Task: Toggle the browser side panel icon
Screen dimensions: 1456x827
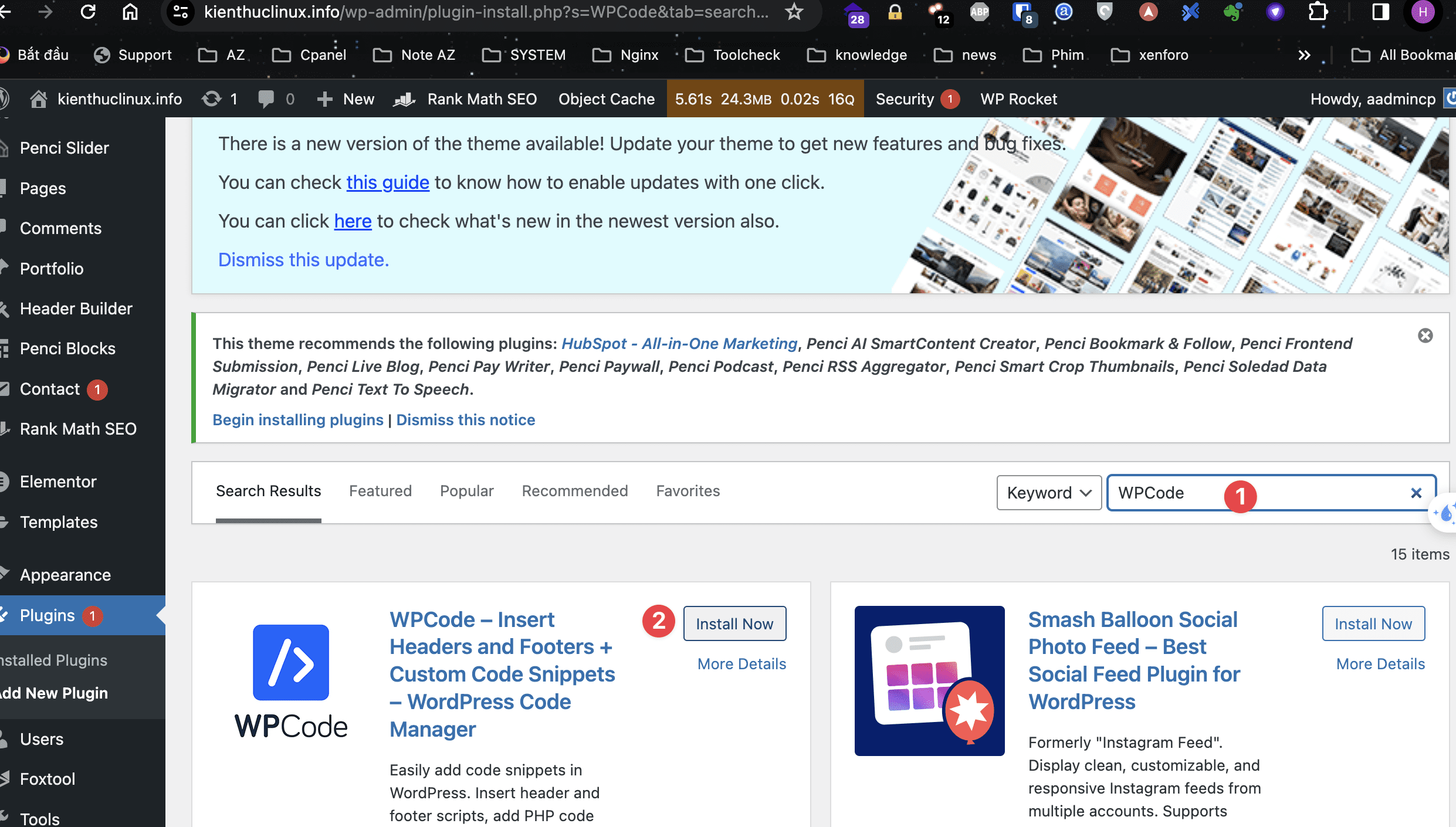Action: click(x=1380, y=12)
